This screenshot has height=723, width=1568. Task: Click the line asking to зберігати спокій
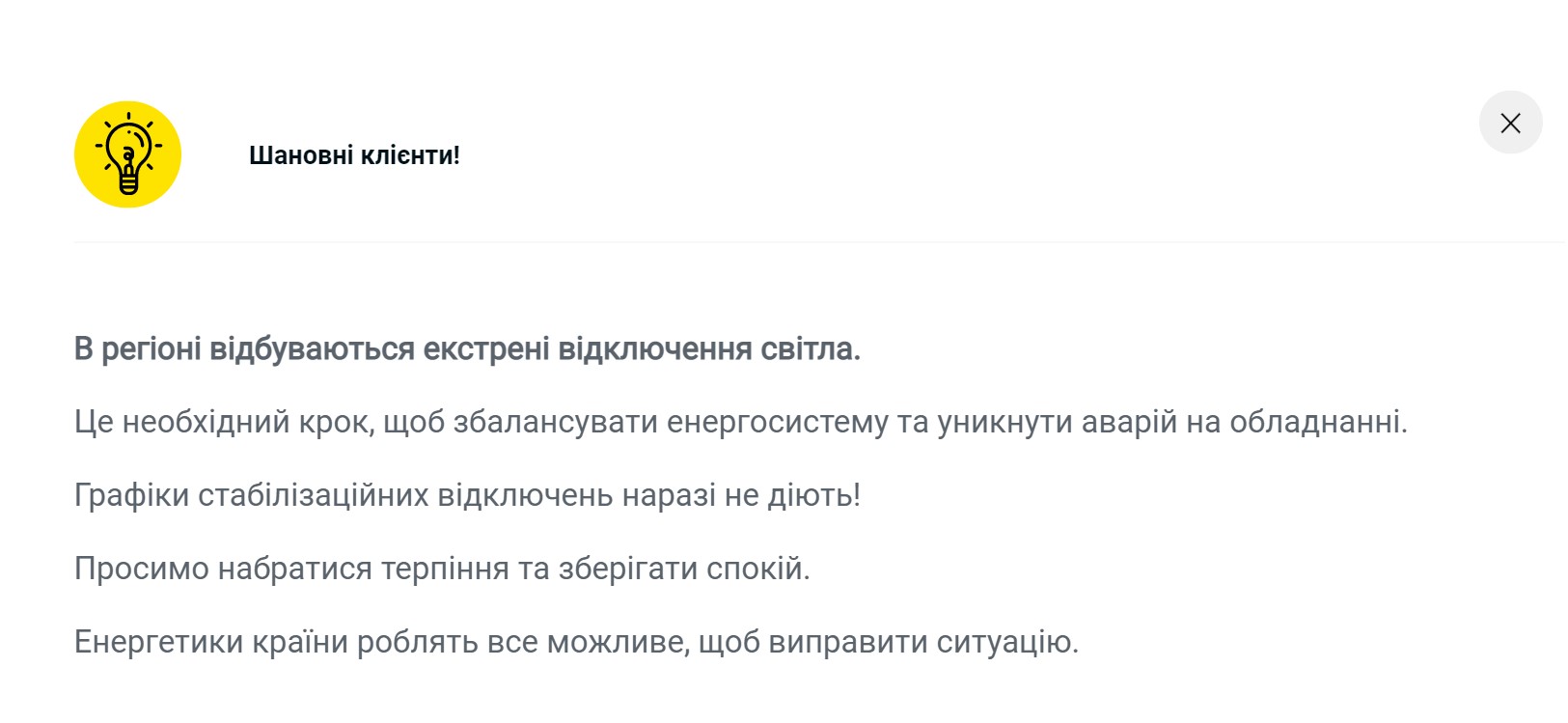click(444, 569)
